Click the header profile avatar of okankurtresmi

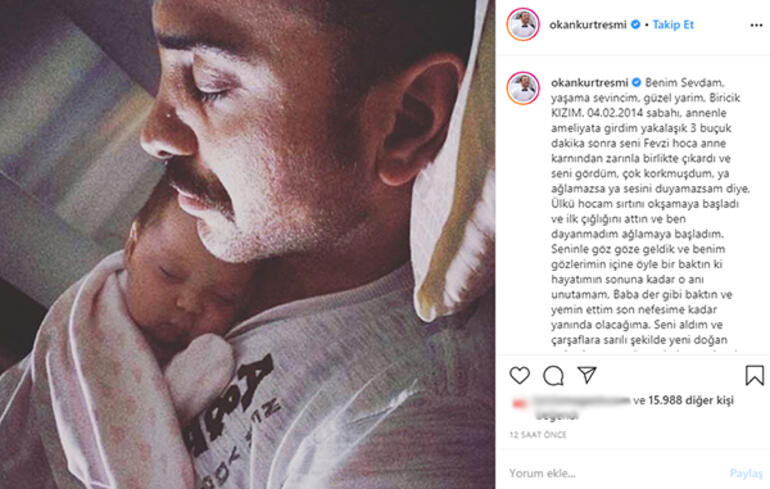coord(523,24)
